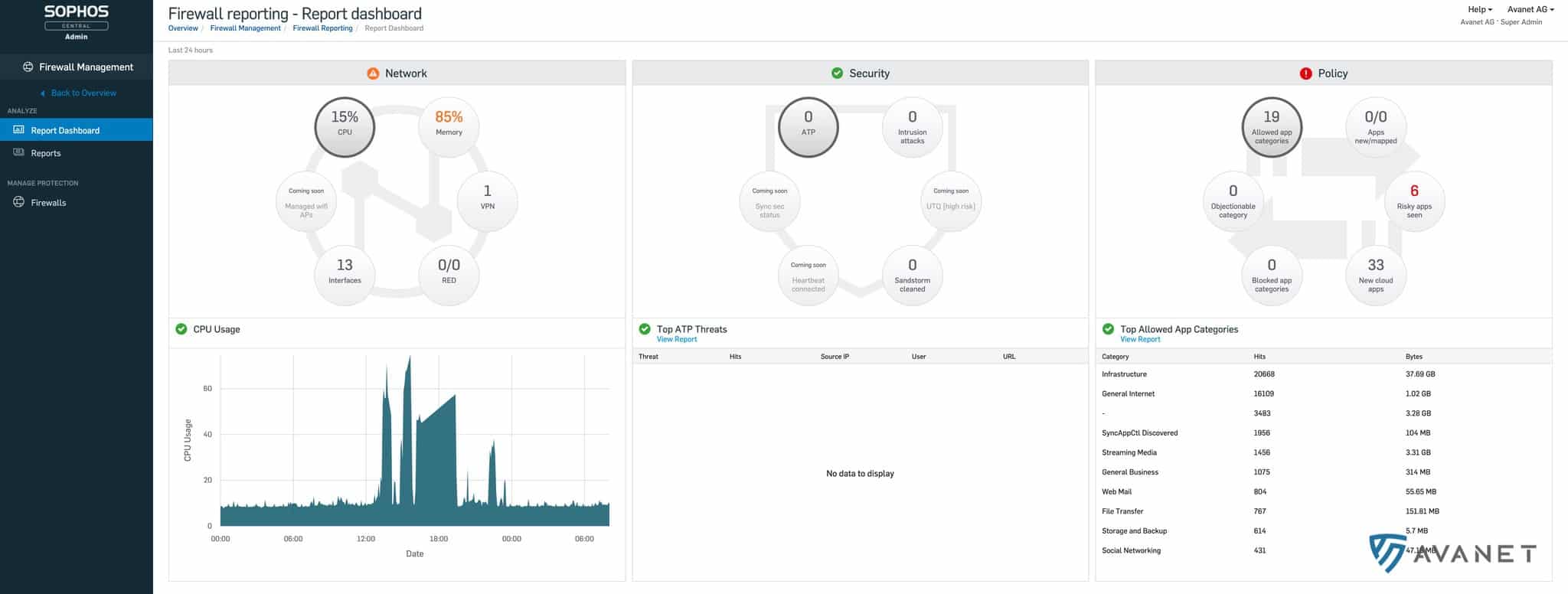Viewport: 1568px width, 594px height.
Task: Select the 6 Risky apps seen widget
Action: pyautogui.click(x=1413, y=201)
